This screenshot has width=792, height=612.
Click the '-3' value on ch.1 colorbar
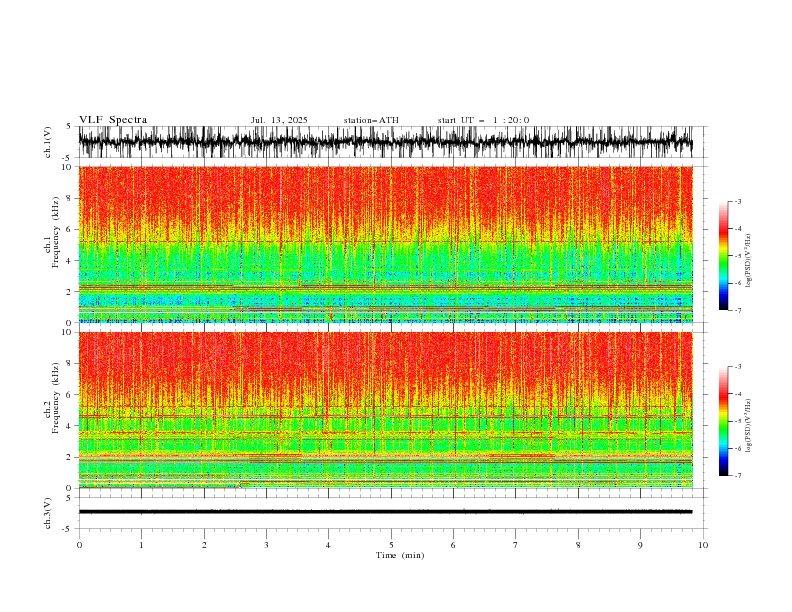click(x=737, y=201)
